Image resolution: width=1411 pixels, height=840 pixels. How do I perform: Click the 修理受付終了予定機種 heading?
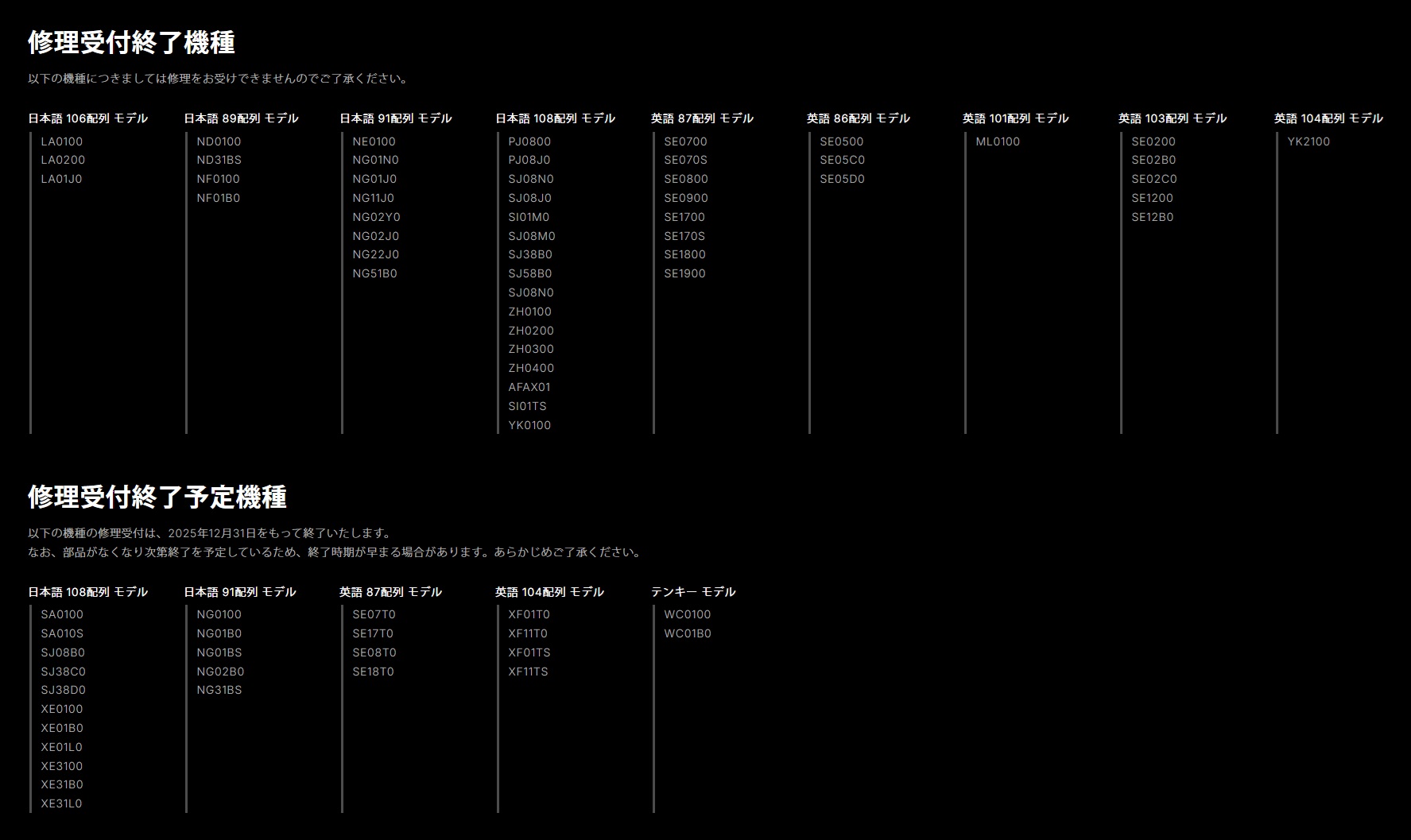157,497
